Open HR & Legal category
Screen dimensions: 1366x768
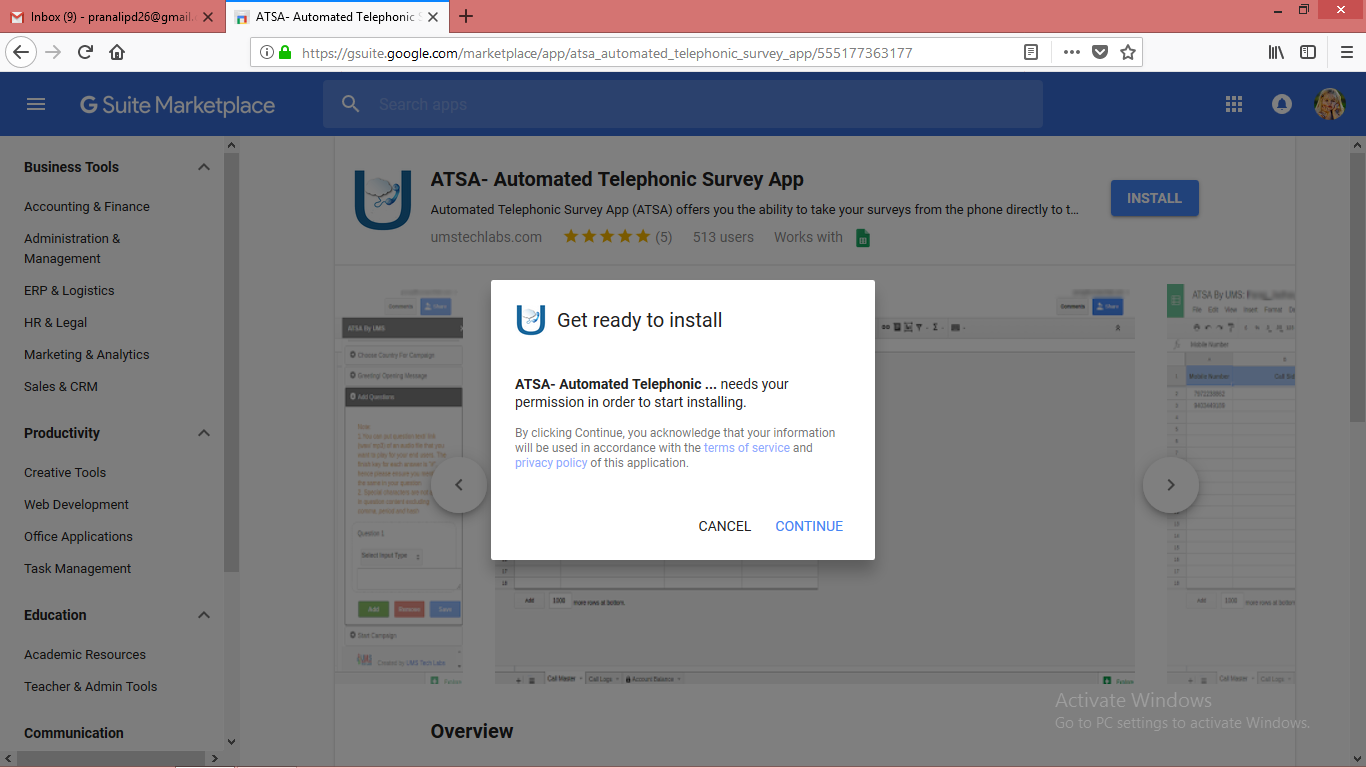pos(56,323)
